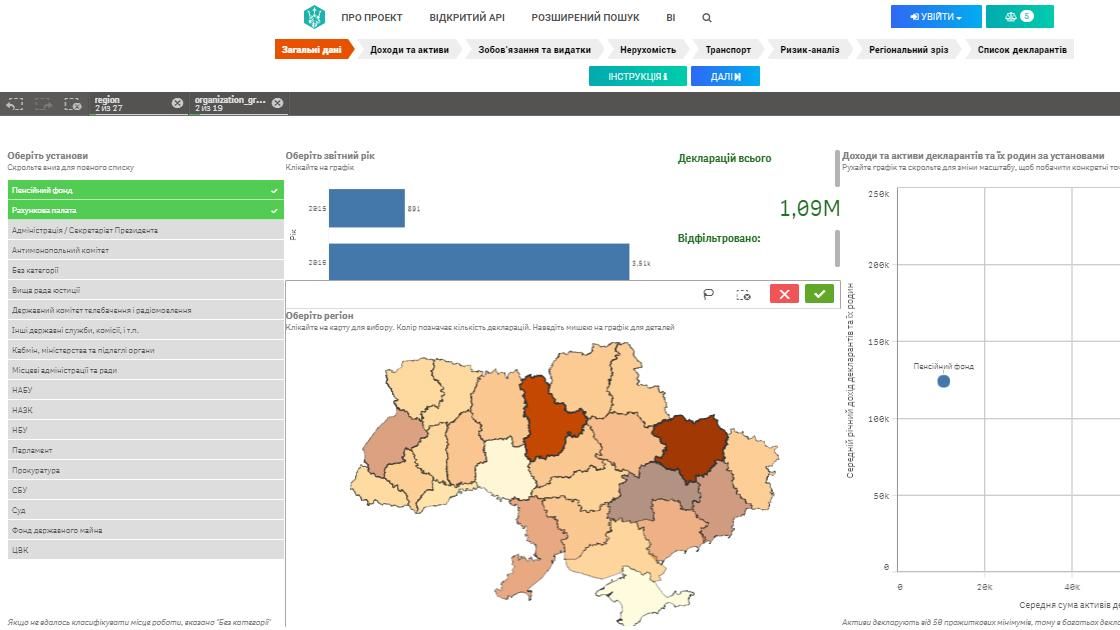The width and height of the screenshot is (1120, 630).
Task: Remove the region filter via its X icon
Action: pos(177,102)
